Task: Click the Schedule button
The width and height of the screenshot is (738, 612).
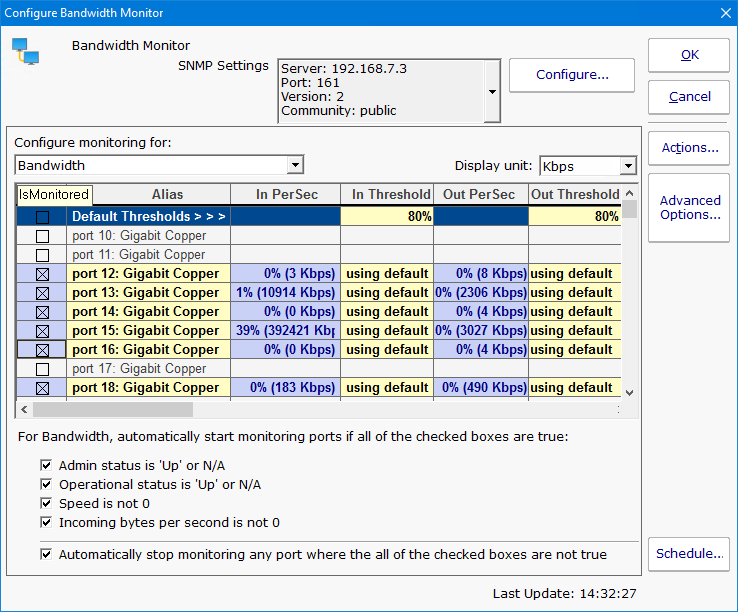Action: (689, 554)
